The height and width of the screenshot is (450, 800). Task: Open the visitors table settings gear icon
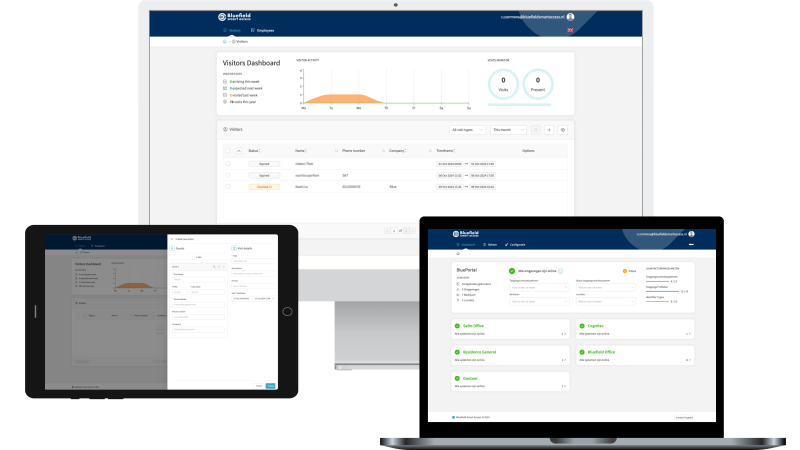563,130
